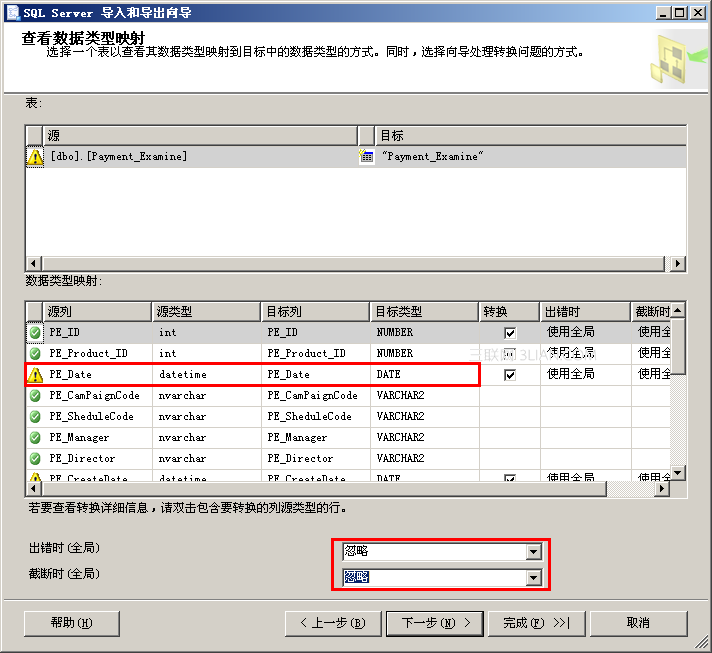Click the 目标类型 column header
Viewport: 712px width, 653px height.
(x=424, y=312)
